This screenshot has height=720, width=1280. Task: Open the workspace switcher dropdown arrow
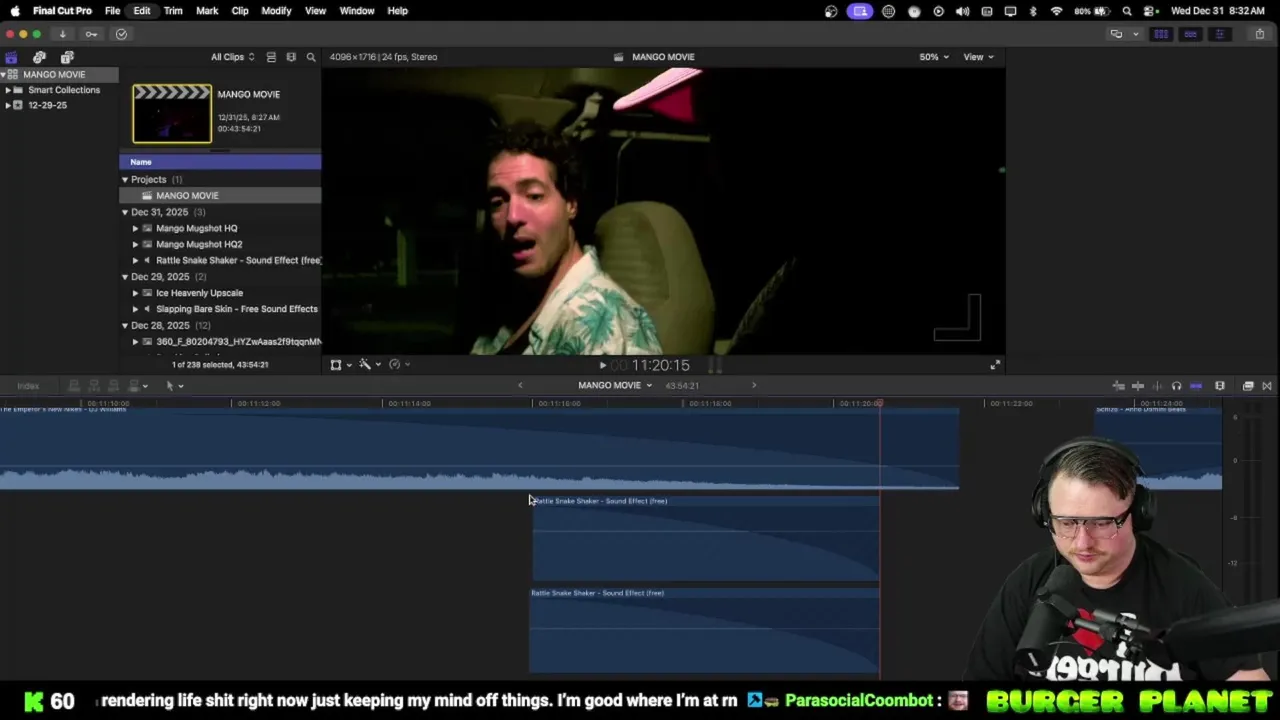1135,34
